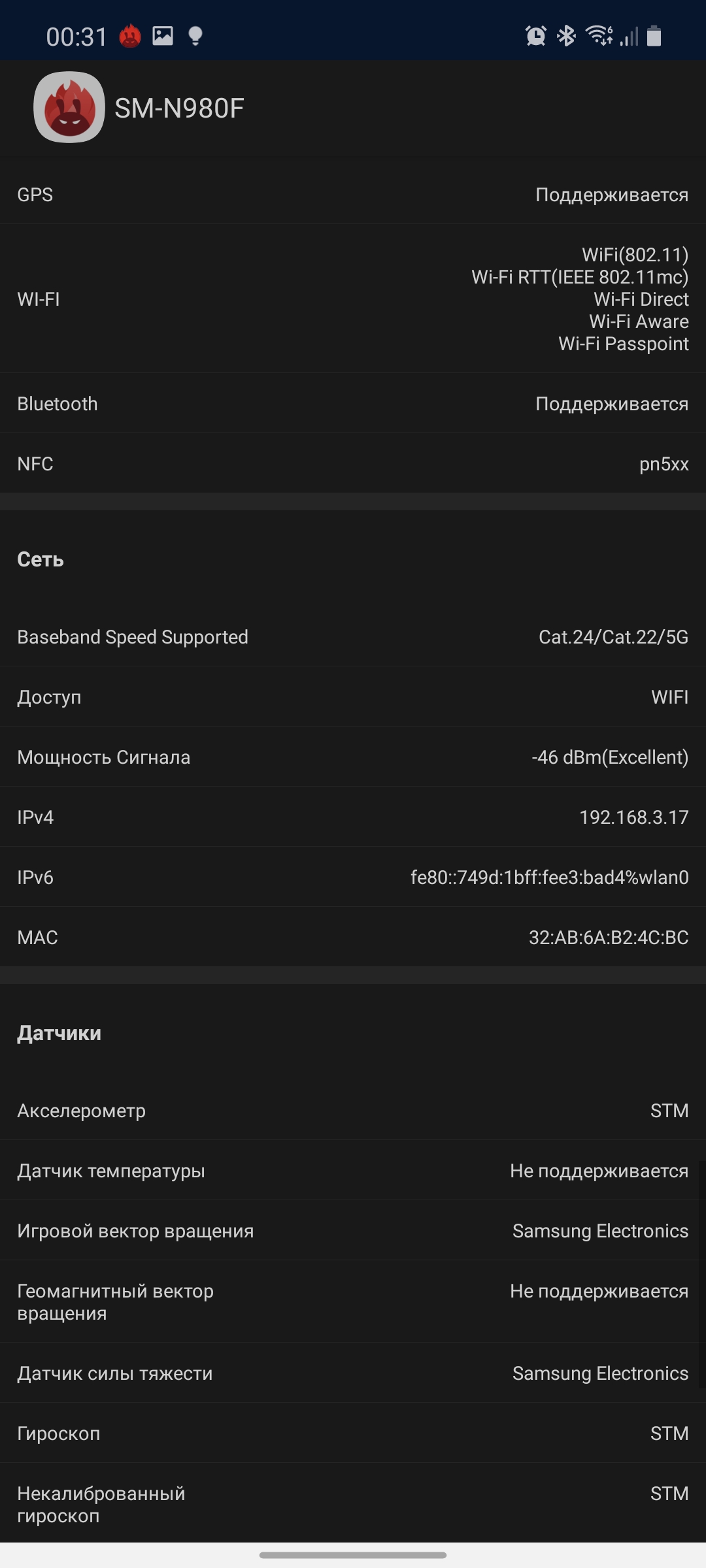Select the NFC pn5xx row
The width and height of the screenshot is (706, 1568).
pyautogui.click(x=353, y=464)
